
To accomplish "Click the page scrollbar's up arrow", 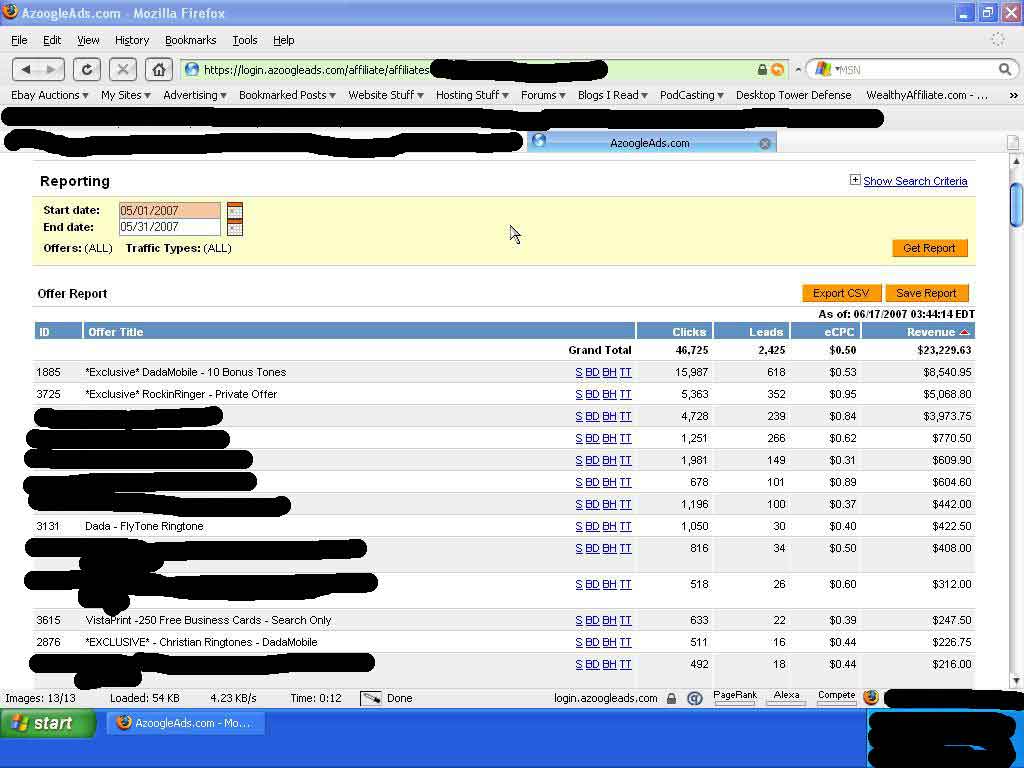I will tap(1016, 160).
